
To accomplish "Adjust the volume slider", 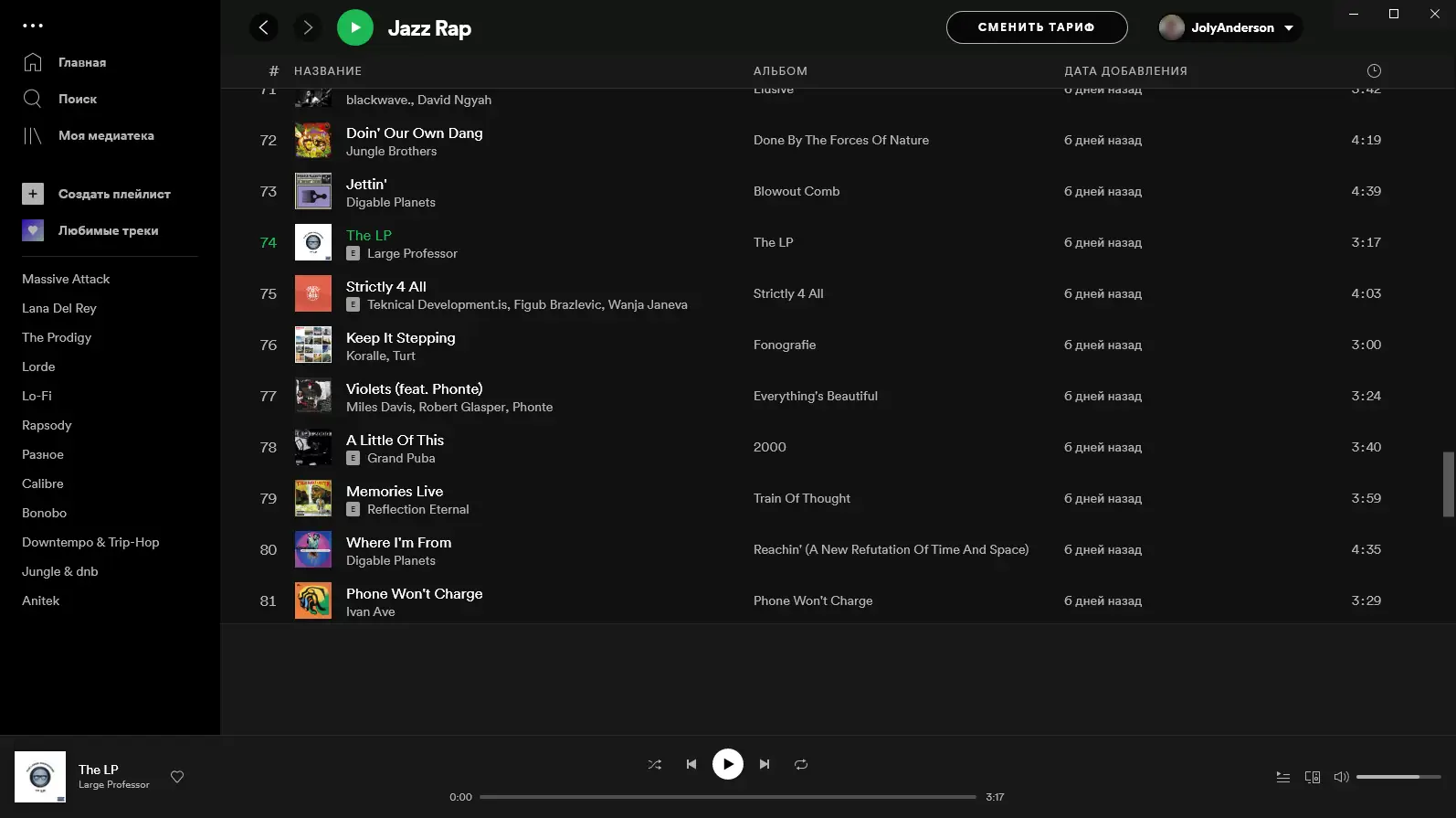I will 1398,777.
